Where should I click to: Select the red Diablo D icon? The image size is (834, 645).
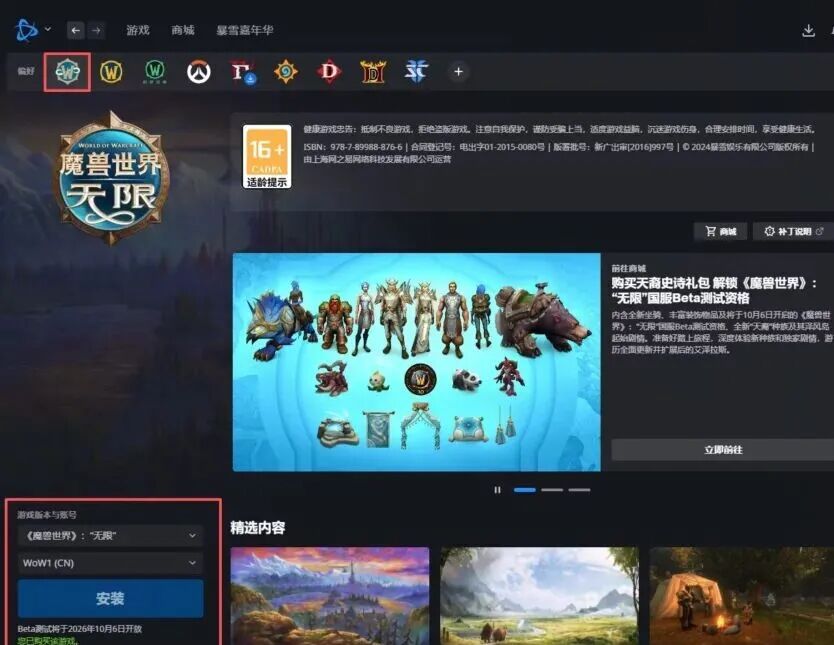pos(329,72)
